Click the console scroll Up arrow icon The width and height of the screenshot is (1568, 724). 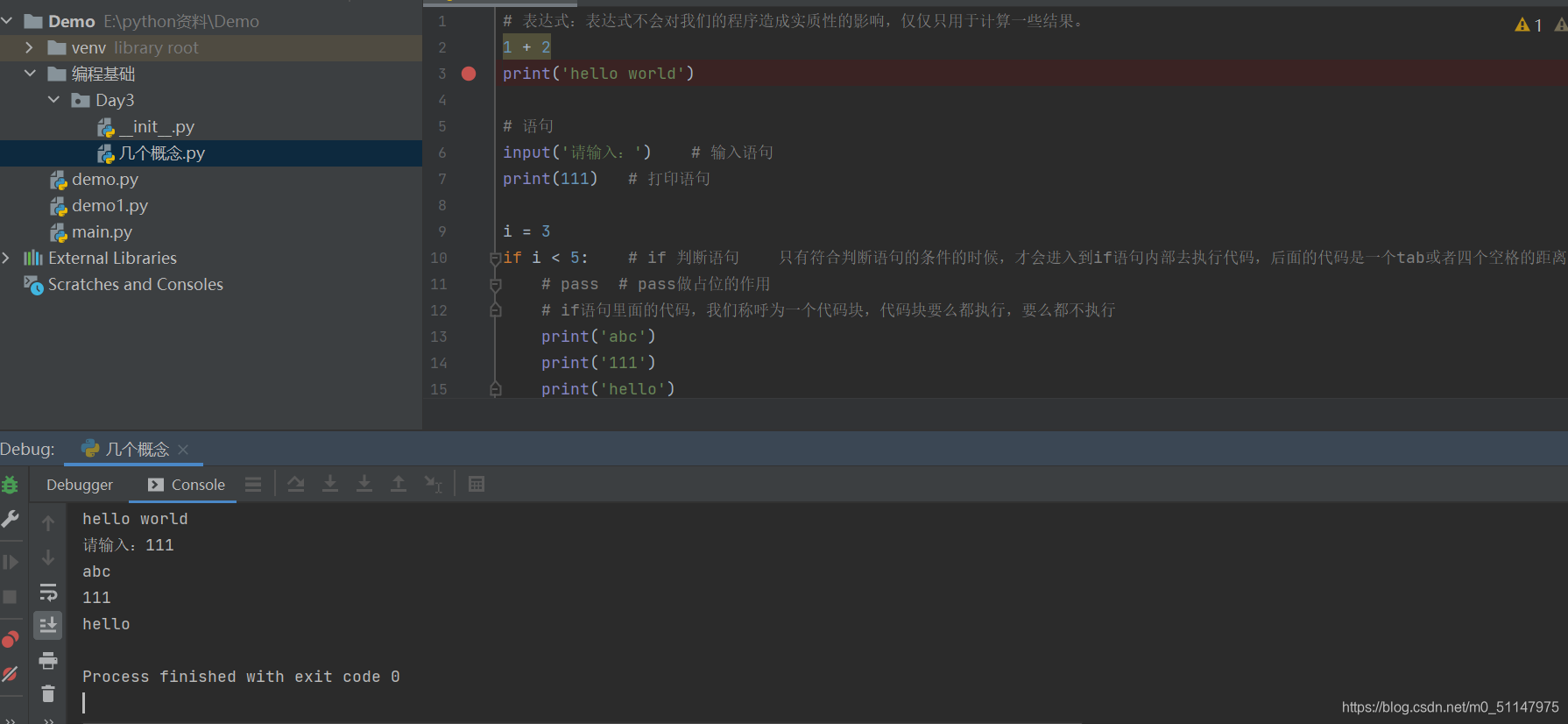click(x=48, y=523)
